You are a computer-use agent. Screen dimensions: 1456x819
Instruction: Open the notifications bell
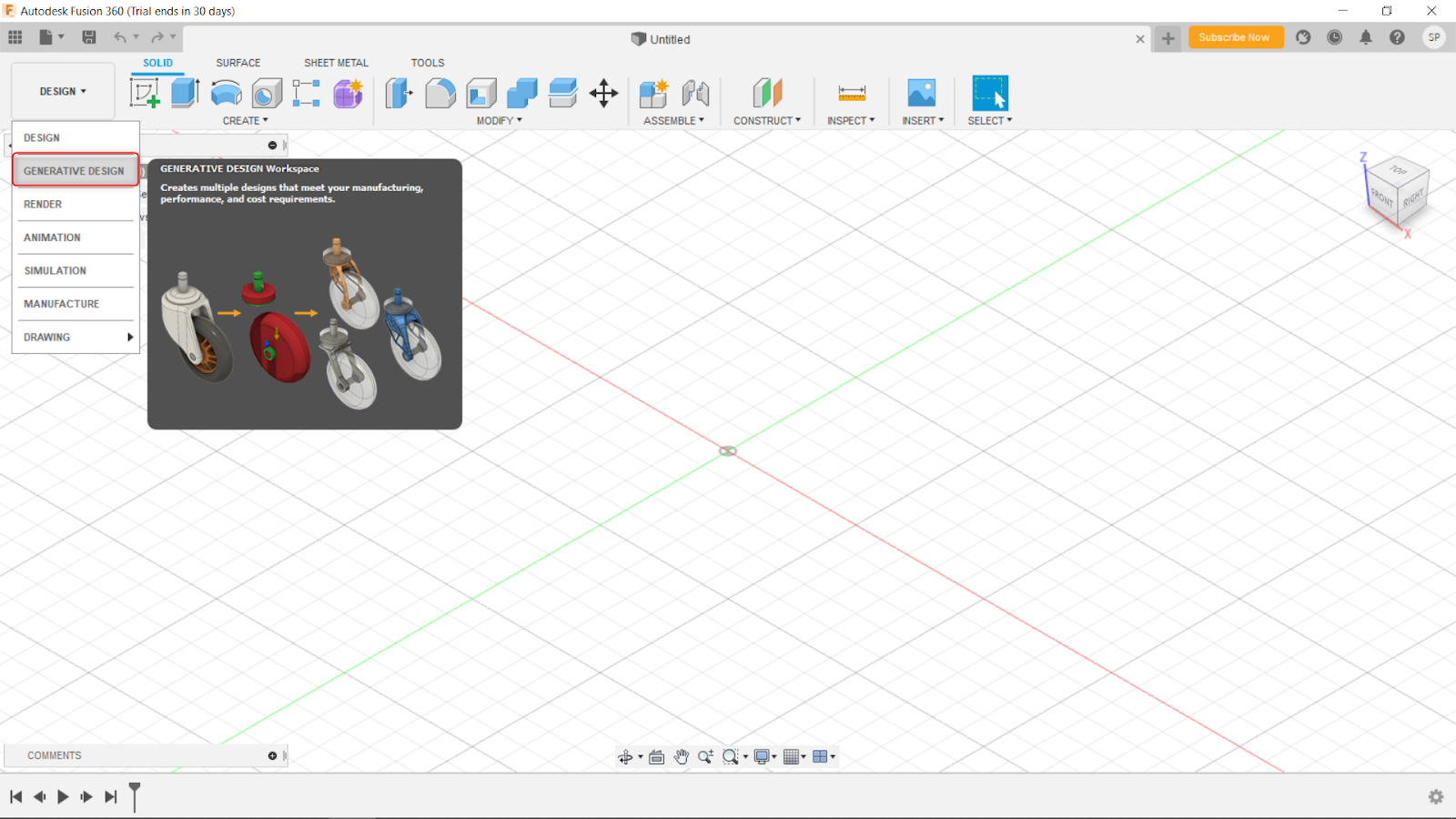tap(1366, 37)
